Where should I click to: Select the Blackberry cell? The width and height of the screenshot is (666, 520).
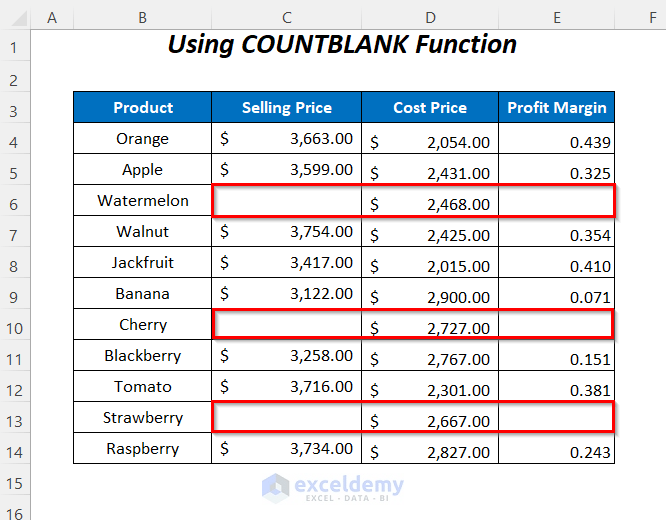pos(143,356)
